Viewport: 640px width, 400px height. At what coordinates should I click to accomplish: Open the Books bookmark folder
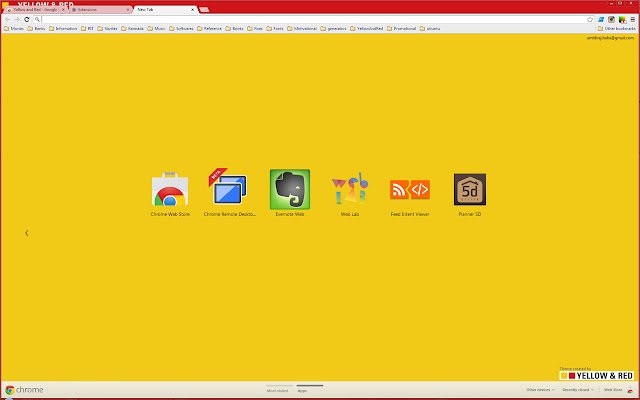click(235, 29)
